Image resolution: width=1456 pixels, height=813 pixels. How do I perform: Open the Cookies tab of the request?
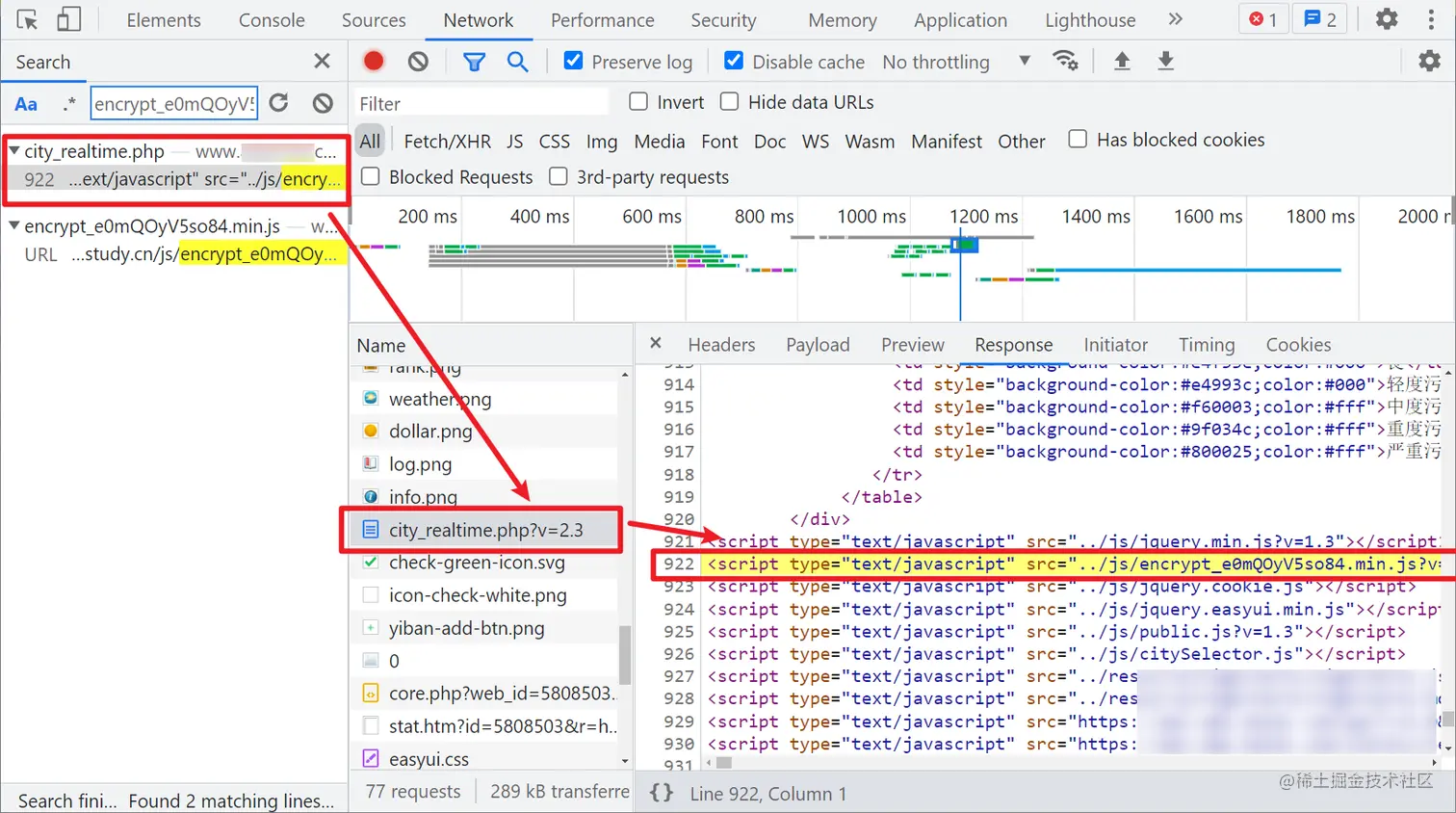[x=1298, y=345]
